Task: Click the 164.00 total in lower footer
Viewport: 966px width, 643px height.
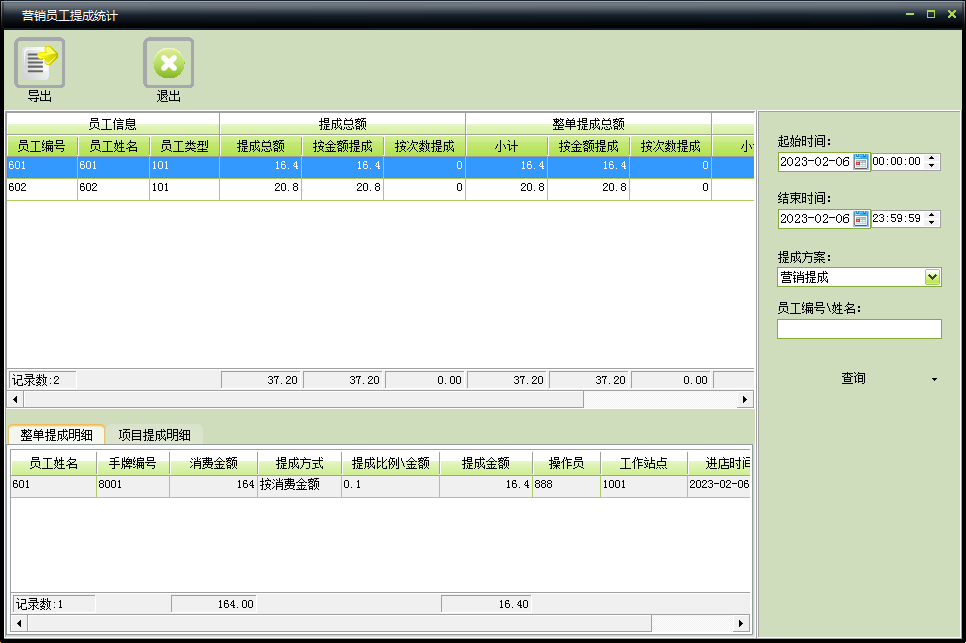Action: point(213,604)
